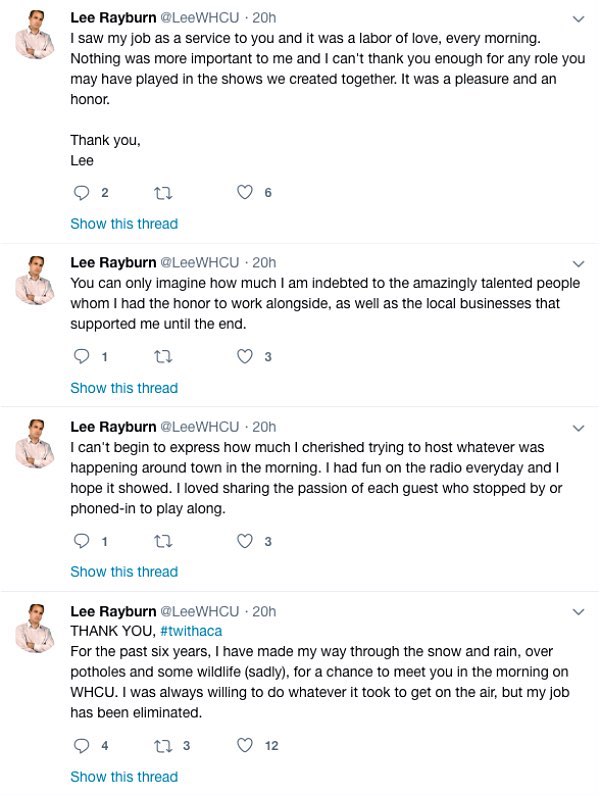Viewport: 600px width, 796px height.
Task: Show this thread under the first tweet
Action: pyautogui.click(x=124, y=224)
